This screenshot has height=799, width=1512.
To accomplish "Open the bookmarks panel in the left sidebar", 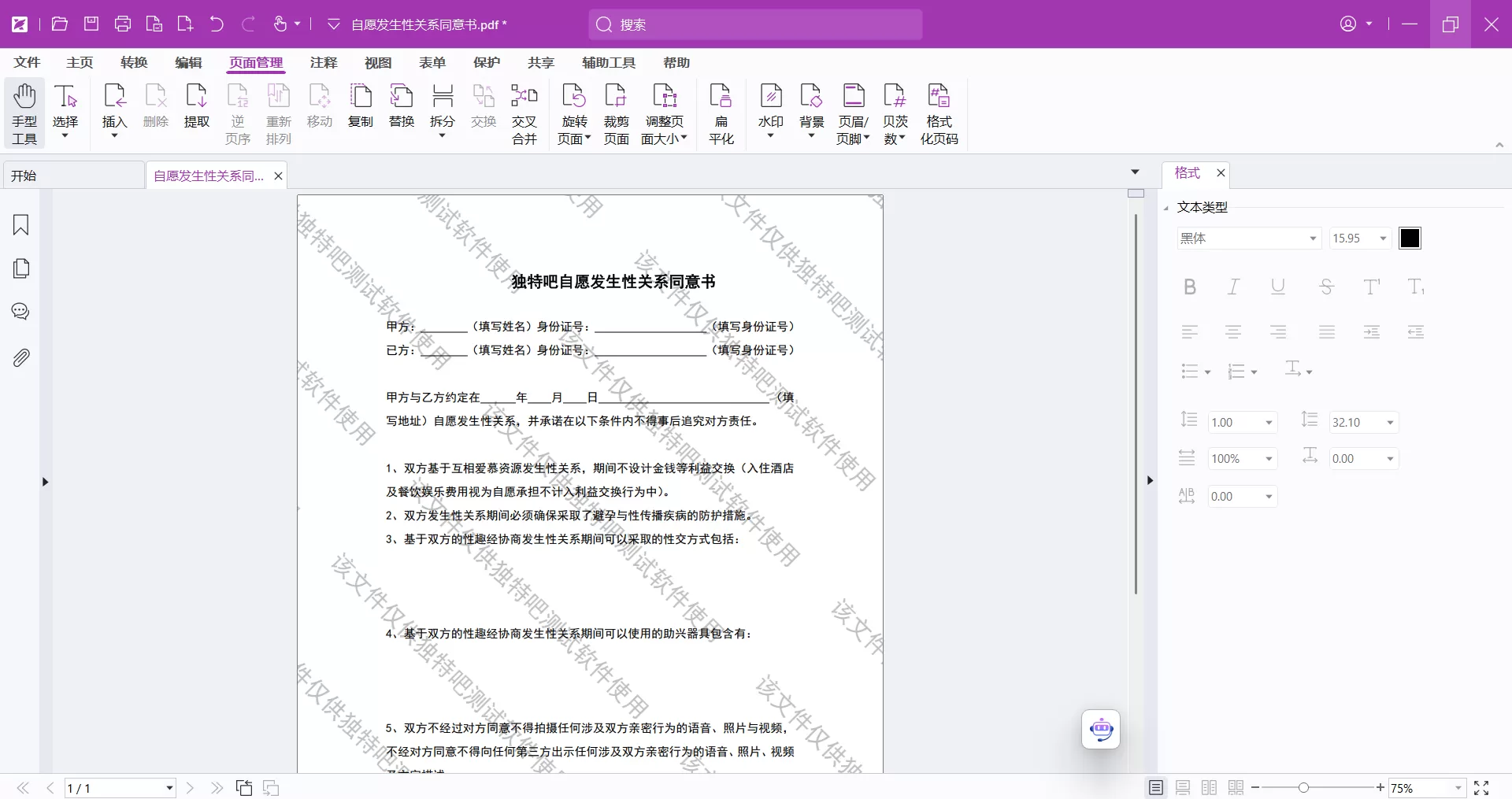I will (x=20, y=226).
